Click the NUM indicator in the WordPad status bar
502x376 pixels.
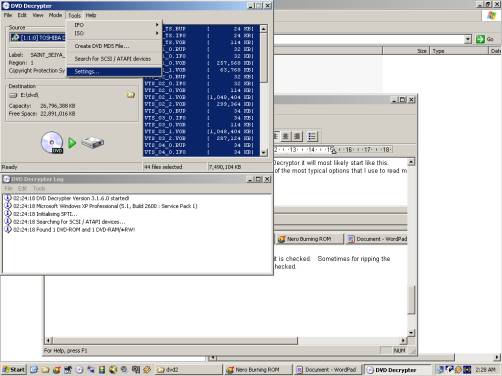[x=399, y=350]
